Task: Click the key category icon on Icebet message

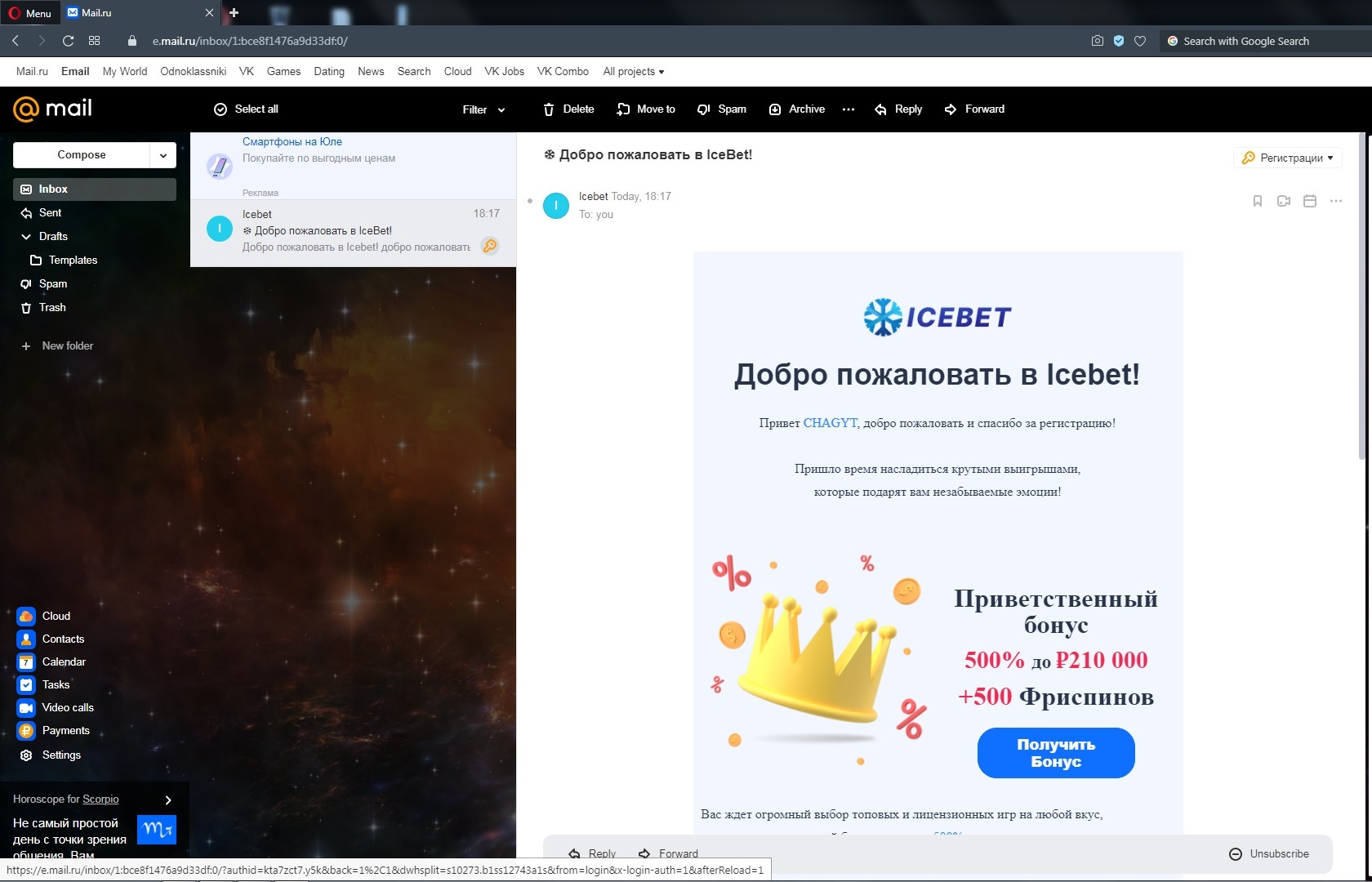Action: 490,246
